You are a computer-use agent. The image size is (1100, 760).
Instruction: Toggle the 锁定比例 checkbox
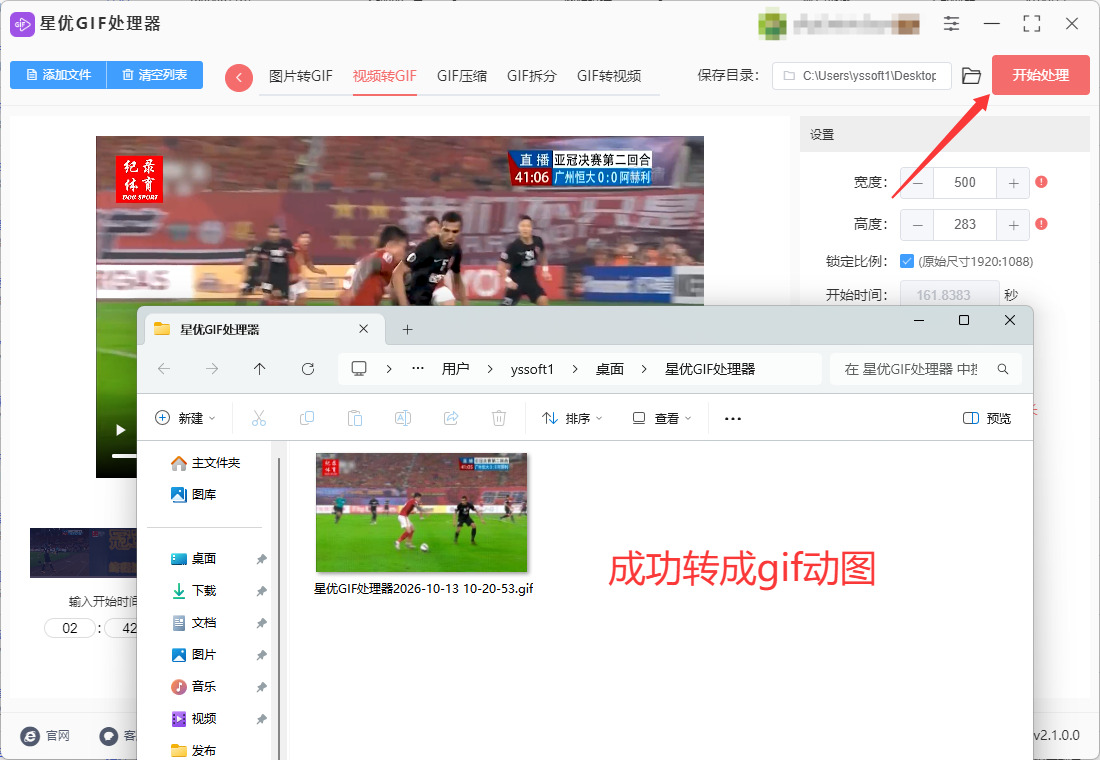click(907, 261)
